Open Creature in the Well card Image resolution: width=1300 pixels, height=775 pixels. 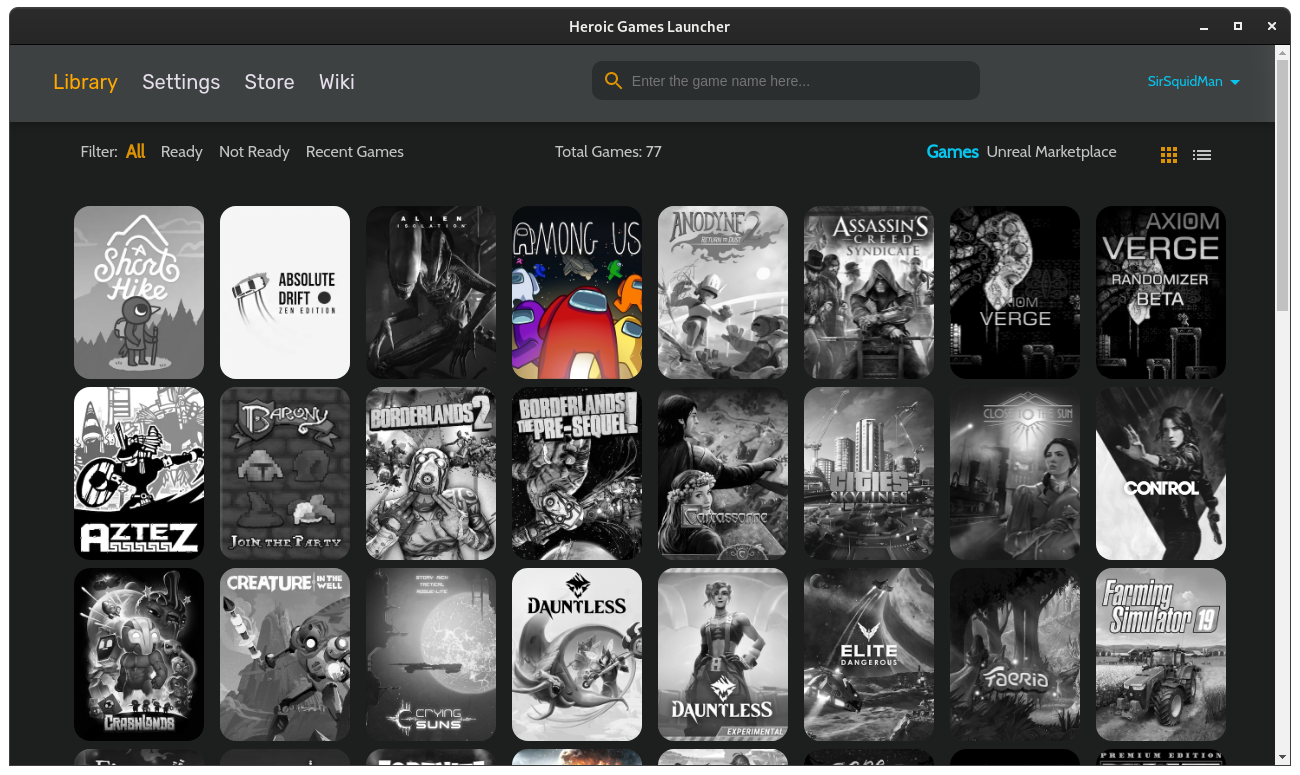285,654
